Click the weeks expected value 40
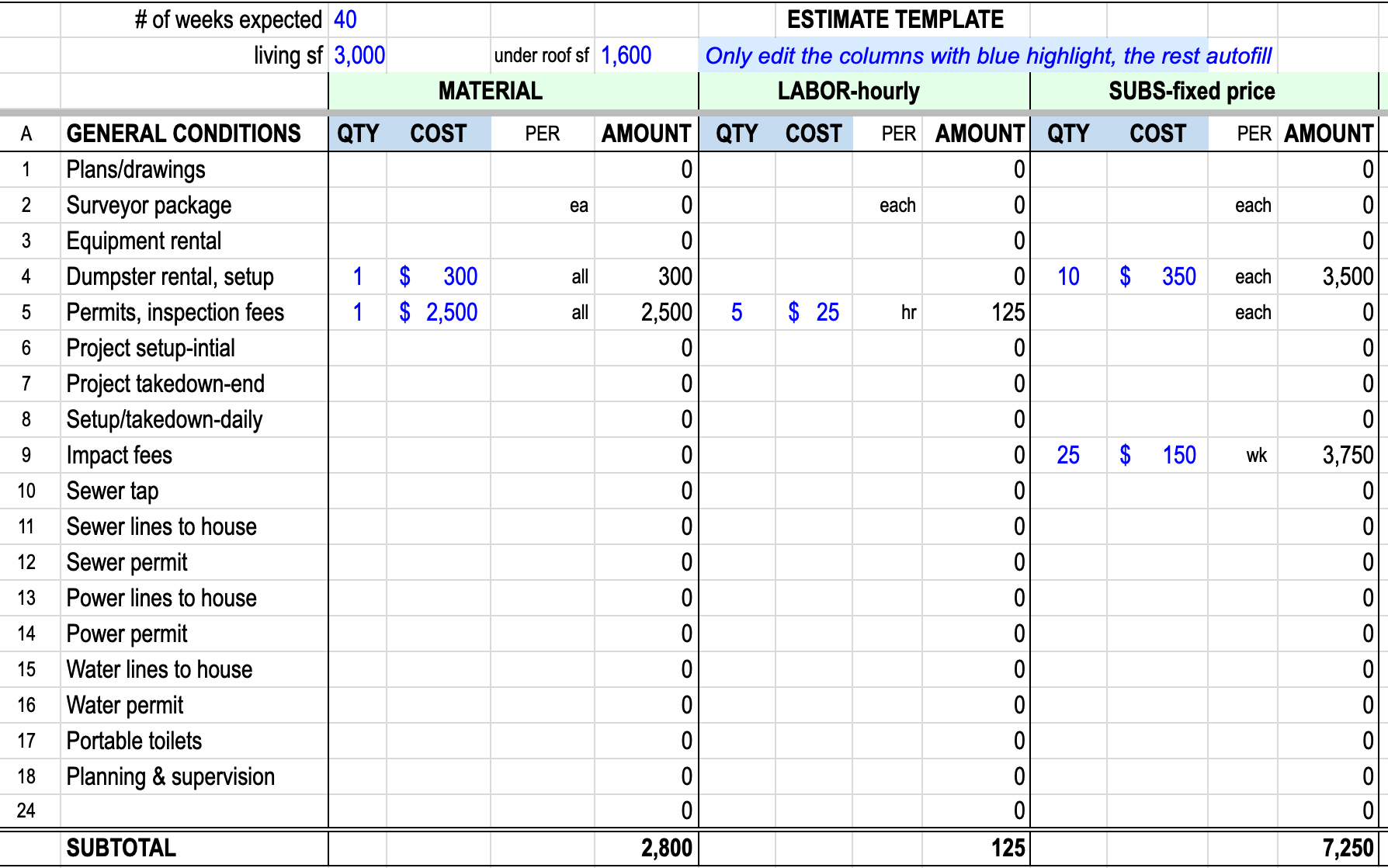 (x=345, y=19)
